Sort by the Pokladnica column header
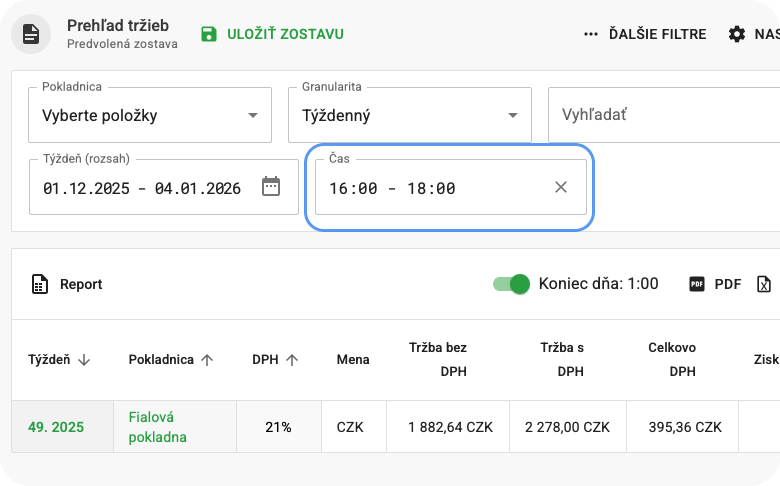Image resolution: width=780 pixels, height=486 pixels. (171, 360)
